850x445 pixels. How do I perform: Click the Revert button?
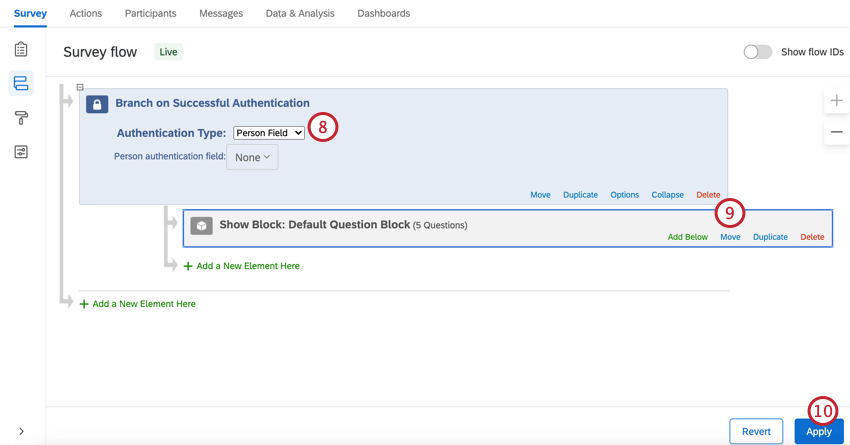coord(756,431)
